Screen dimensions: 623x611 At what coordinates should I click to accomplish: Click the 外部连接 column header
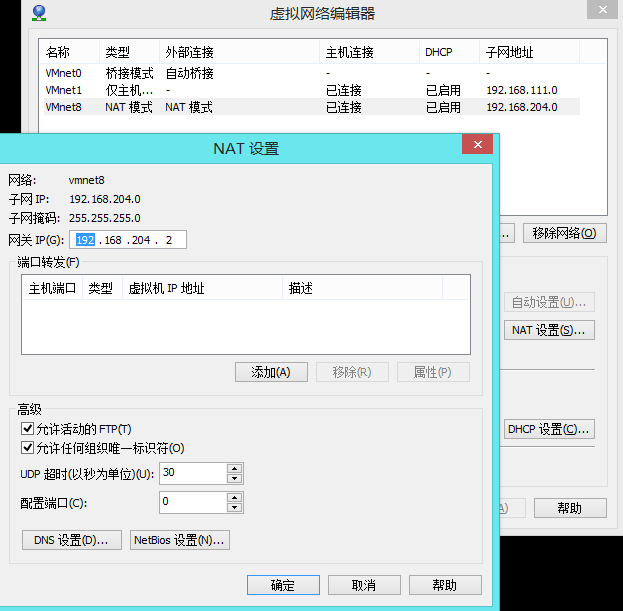[240, 52]
